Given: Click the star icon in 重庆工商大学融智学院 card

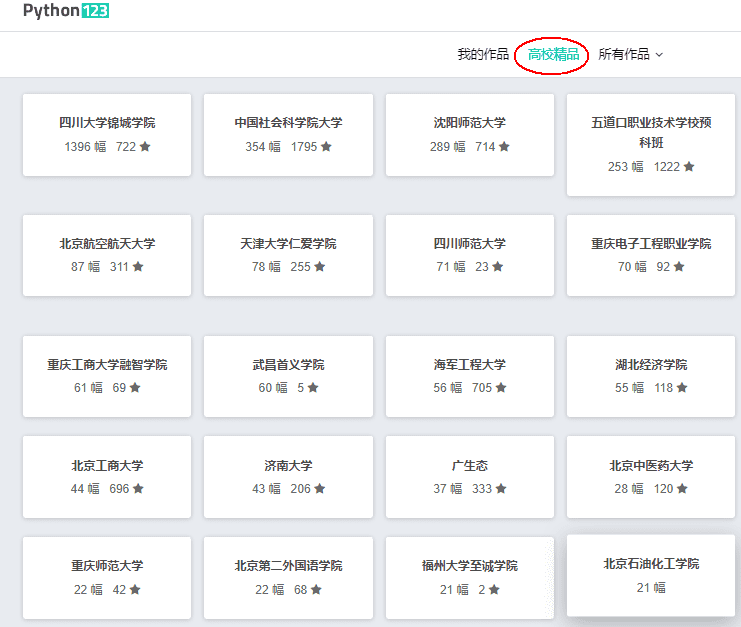Looking at the screenshot, I should 135,388.
